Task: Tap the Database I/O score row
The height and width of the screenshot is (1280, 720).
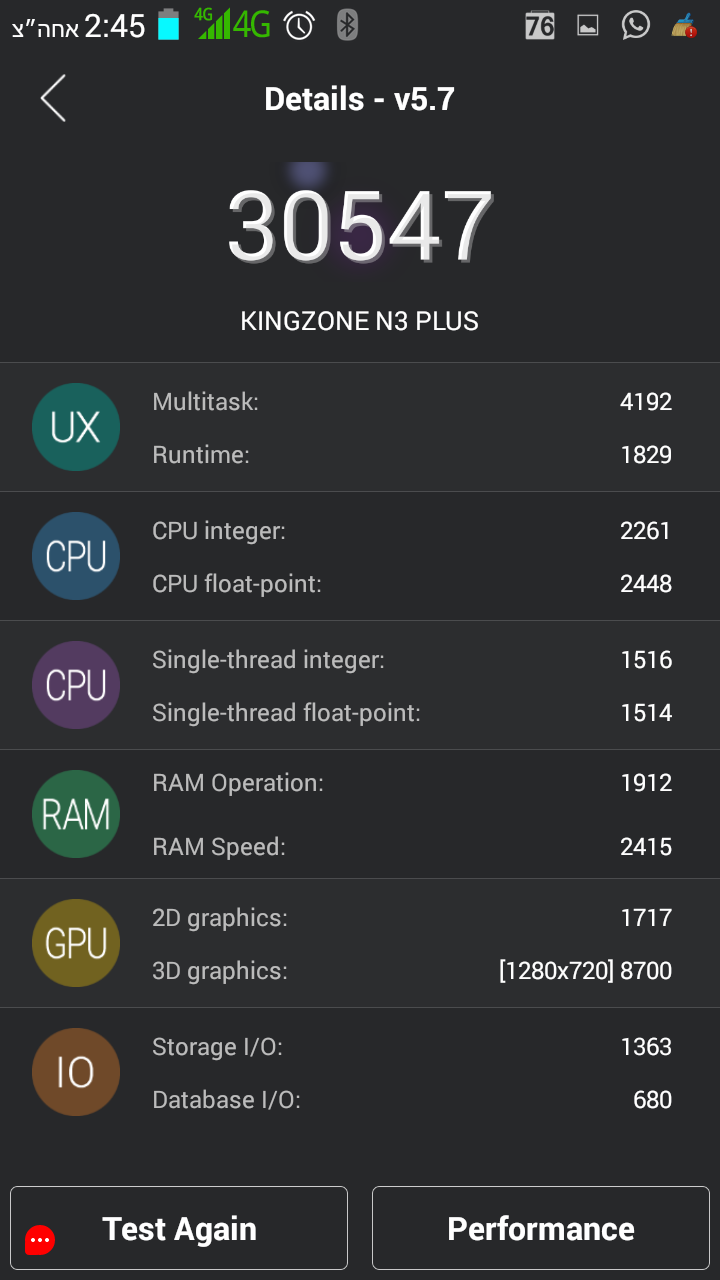Action: coord(412,1100)
